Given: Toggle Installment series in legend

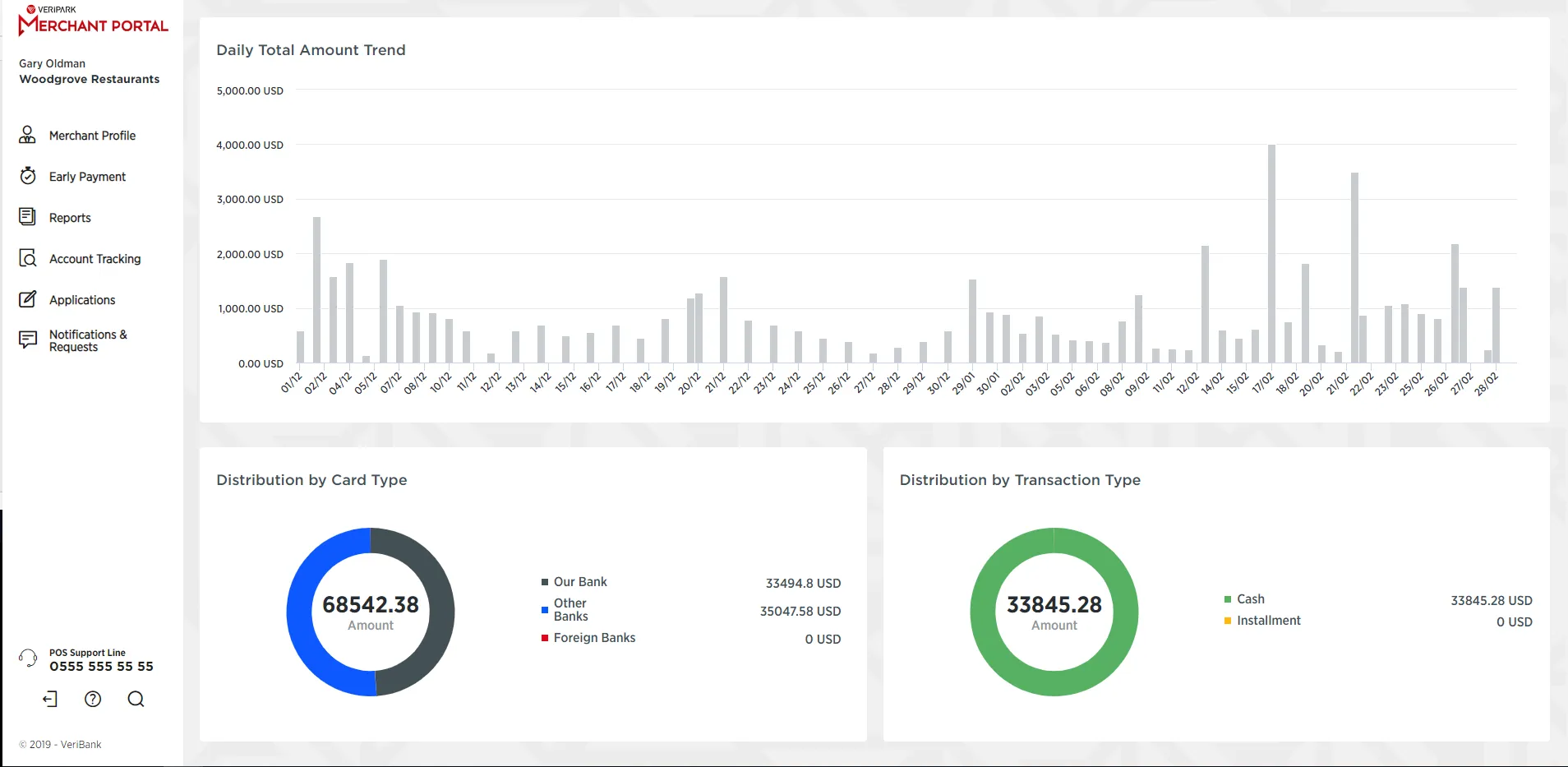Looking at the screenshot, I should pyautogui.click(x=1268, y=621).
